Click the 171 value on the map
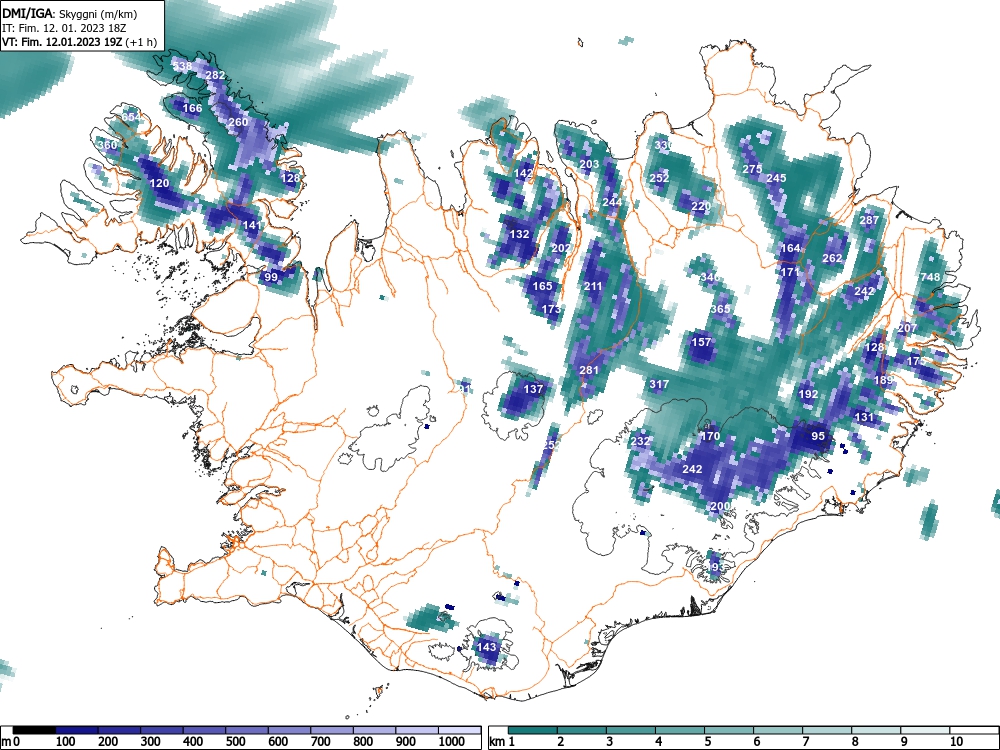Viewport: 1000px width, 750px height. [790, 272]
